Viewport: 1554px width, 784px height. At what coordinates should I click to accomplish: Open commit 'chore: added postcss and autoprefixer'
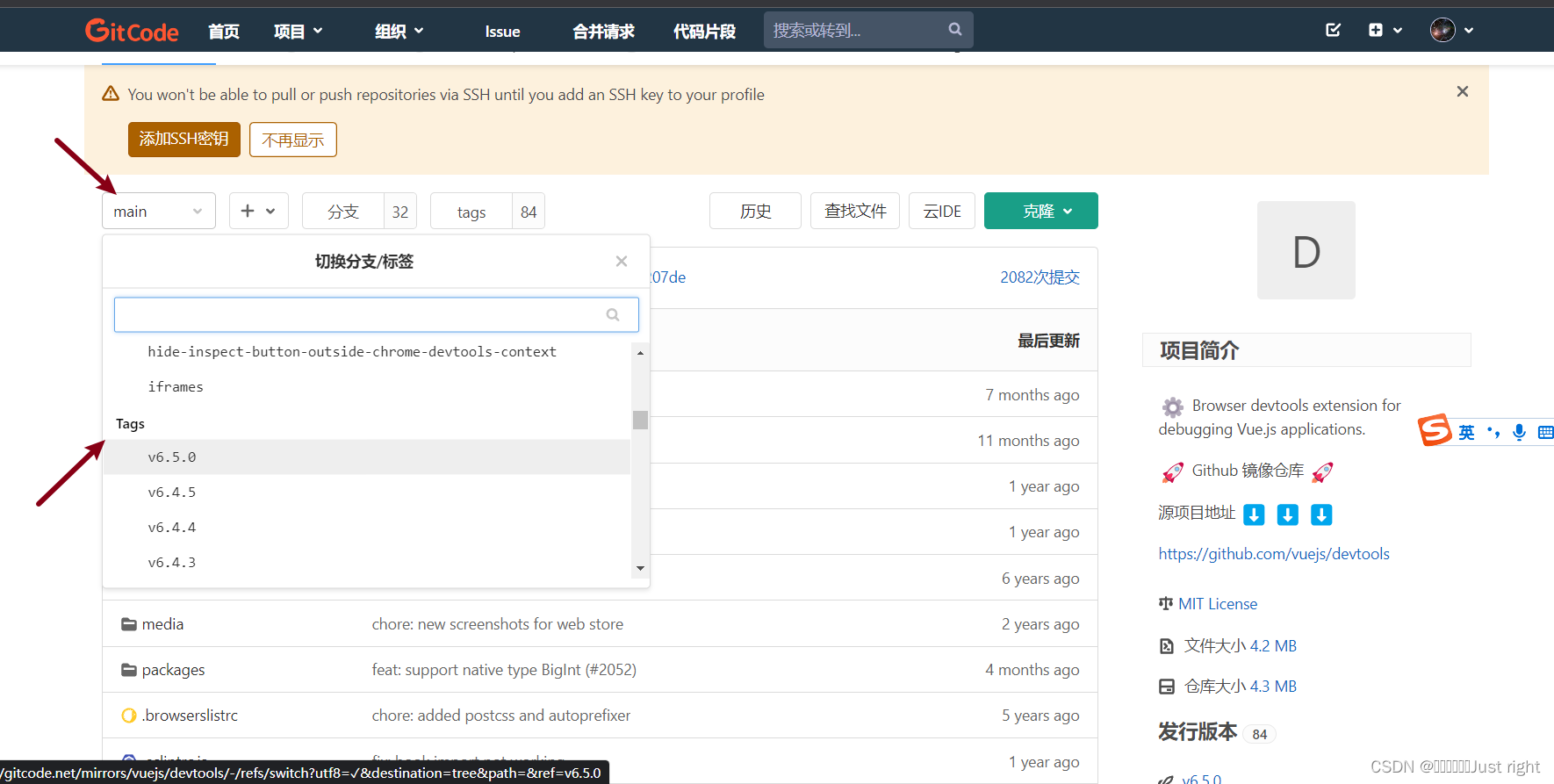[x=501, y=716]
